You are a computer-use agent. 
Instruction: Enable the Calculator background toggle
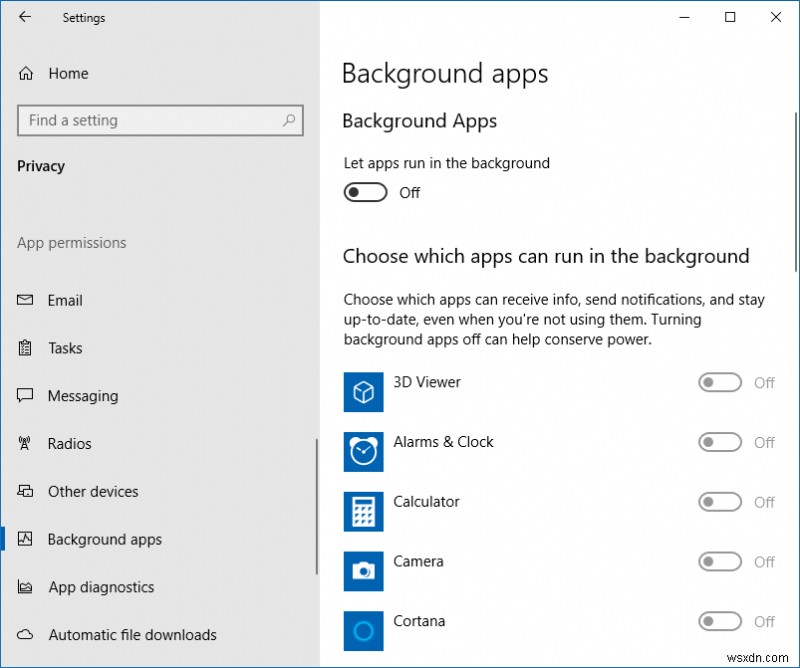720,502
